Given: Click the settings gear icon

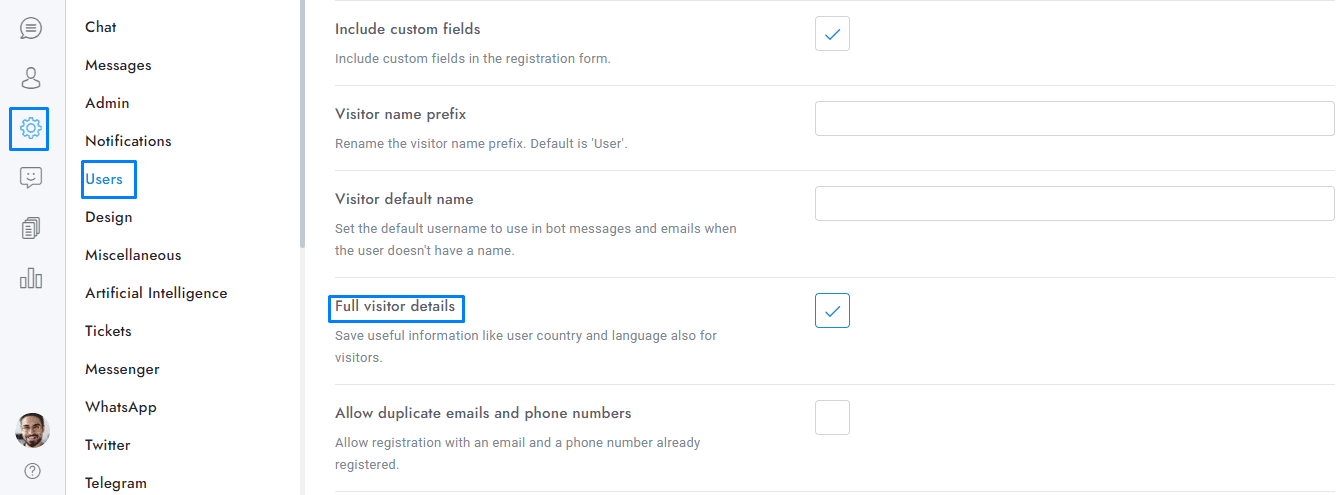Looking at the screenshot, I should coord(31,128).
